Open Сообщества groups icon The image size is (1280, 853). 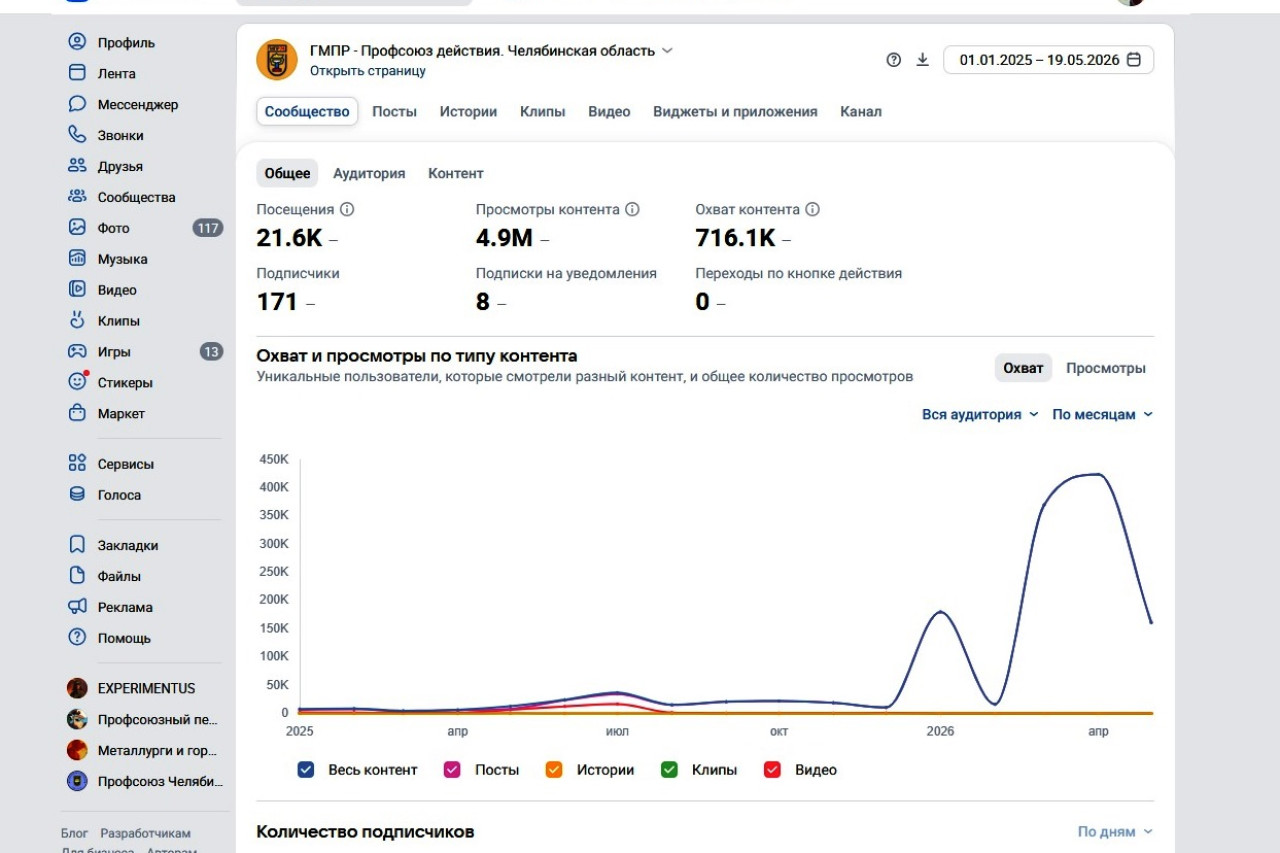click(x=77, y=197)
